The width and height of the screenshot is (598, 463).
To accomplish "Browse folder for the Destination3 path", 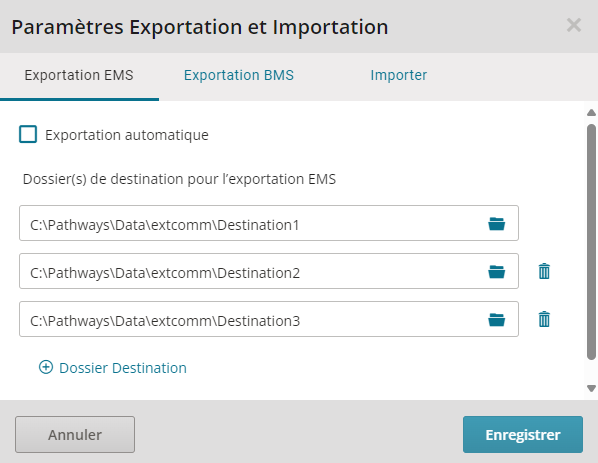I will (497, 320).
